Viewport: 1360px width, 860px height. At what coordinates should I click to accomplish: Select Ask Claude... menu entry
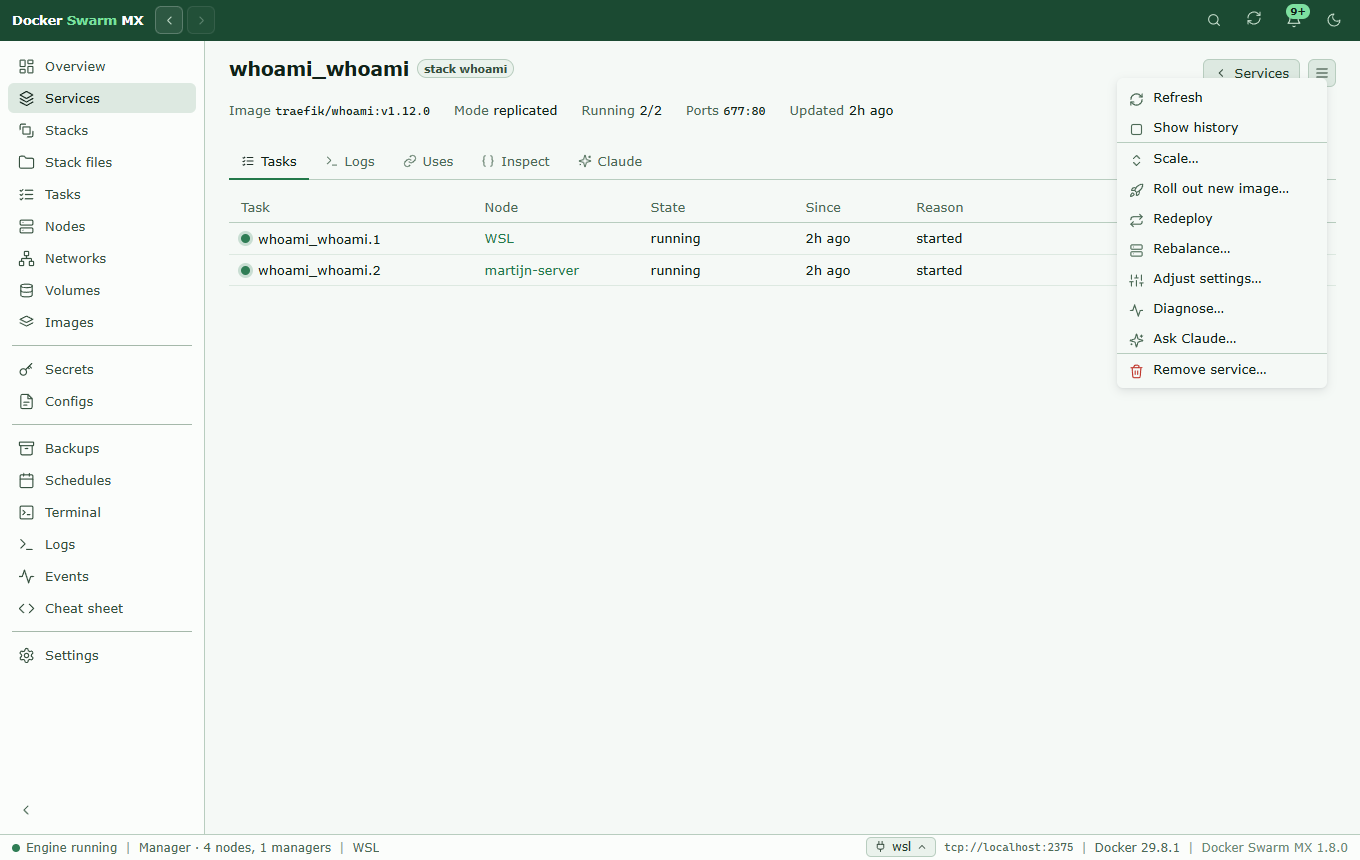pyautogui.click(x=1222, y=338)
